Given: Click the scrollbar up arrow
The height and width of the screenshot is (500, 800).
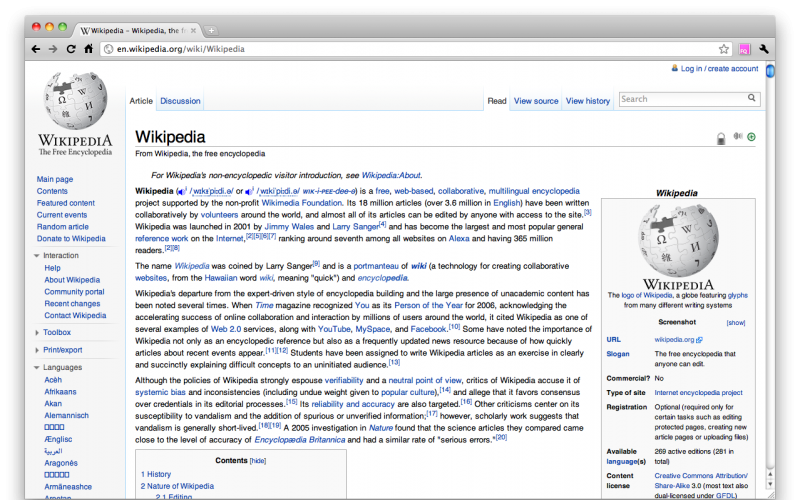Looking at the screenshot, I should click(770, 474).
